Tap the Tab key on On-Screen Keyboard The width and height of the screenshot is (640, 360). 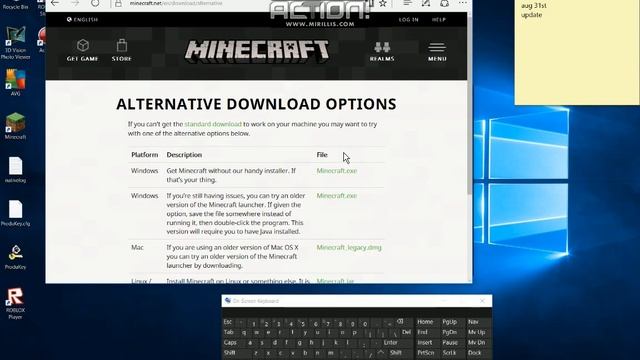[x=229, y=332]
